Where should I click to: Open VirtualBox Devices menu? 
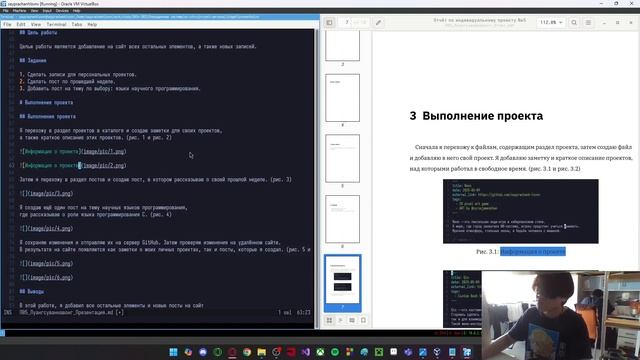62,11
